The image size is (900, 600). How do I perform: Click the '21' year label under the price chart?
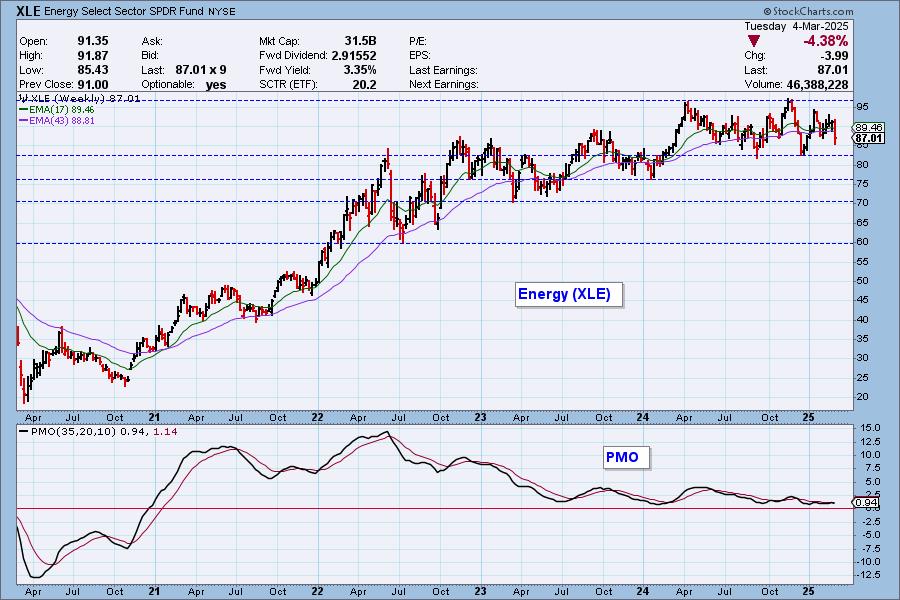tap(154, 417)
